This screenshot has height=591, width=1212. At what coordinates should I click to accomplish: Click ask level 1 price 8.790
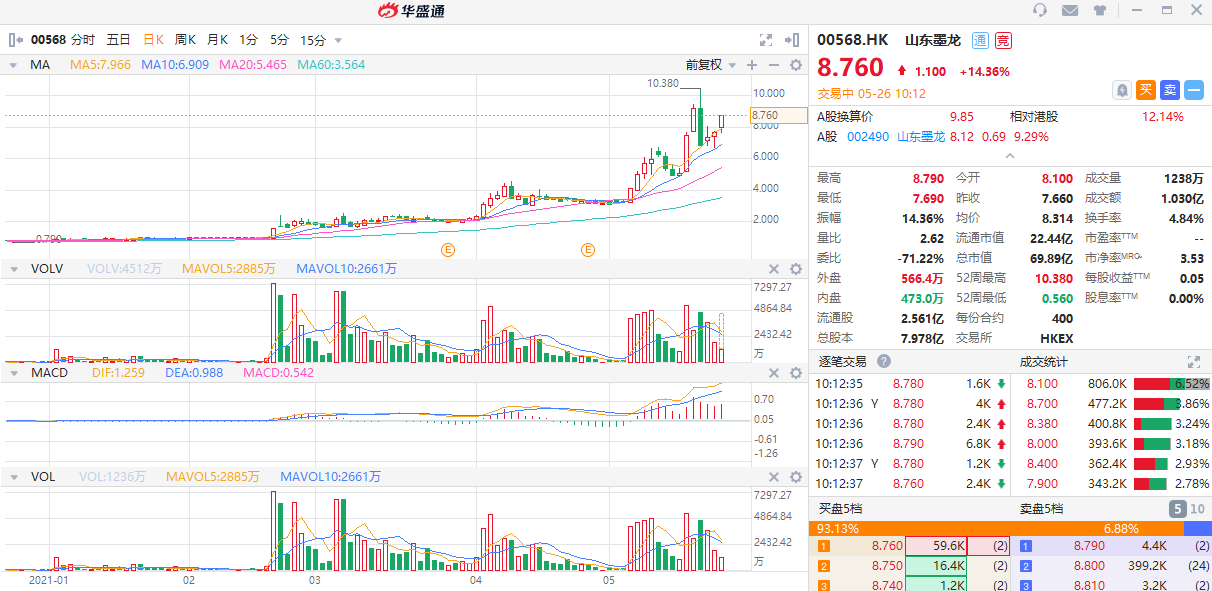coord(1090,546)
